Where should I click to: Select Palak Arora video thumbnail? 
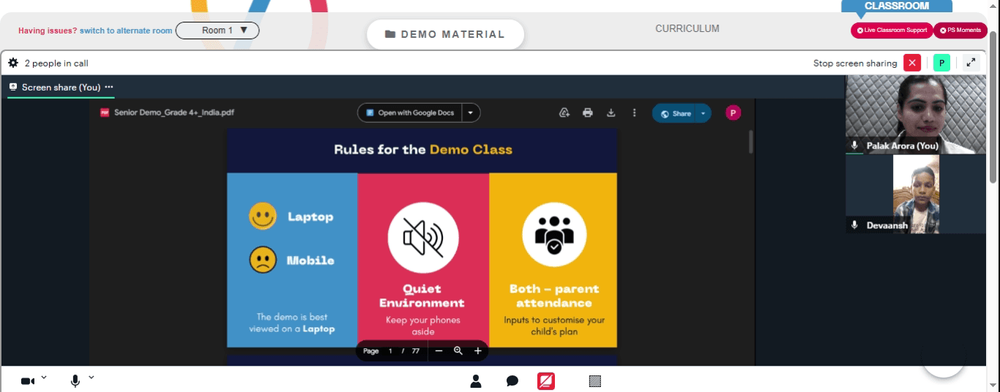(x=916, y=115)
